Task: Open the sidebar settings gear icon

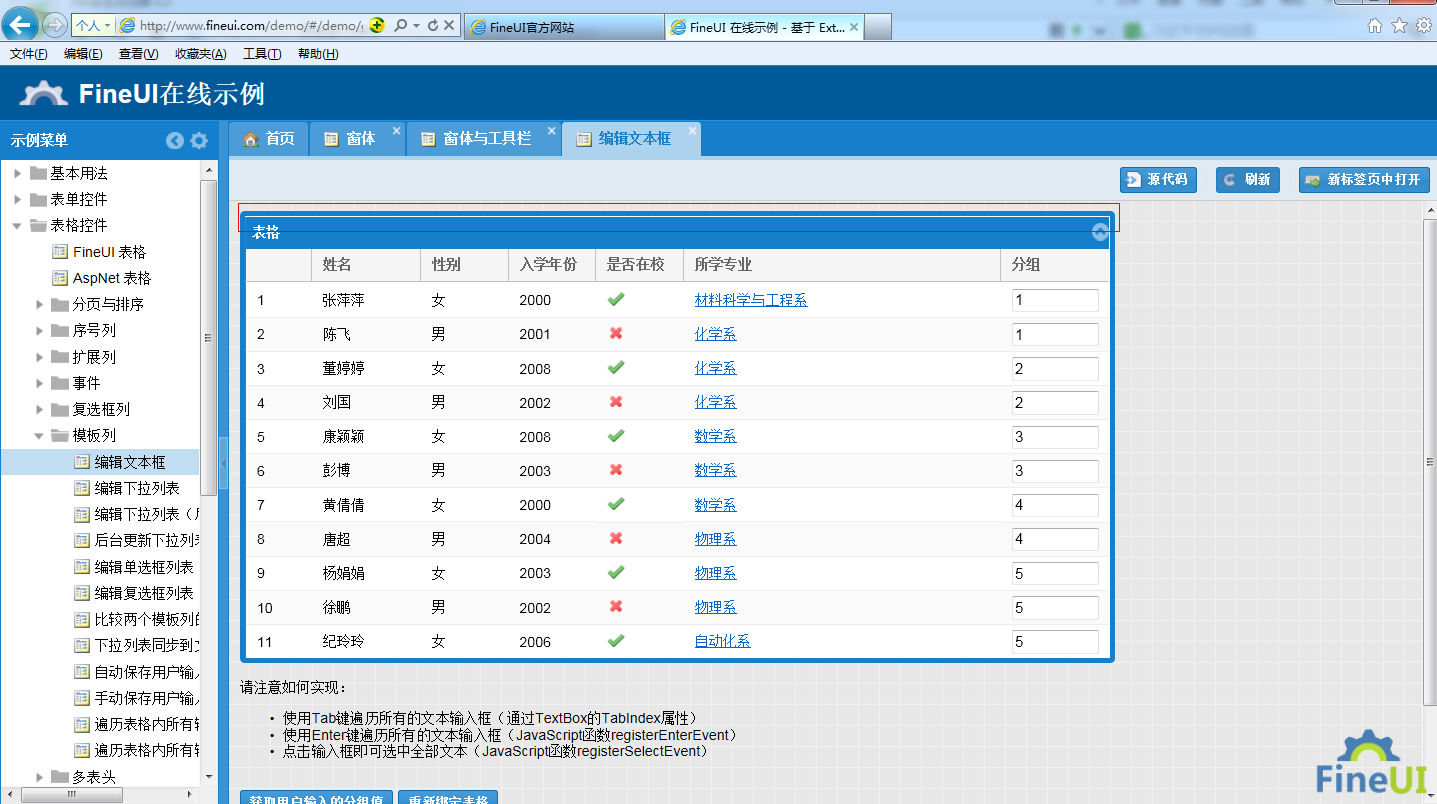Action: pos(199,141)
